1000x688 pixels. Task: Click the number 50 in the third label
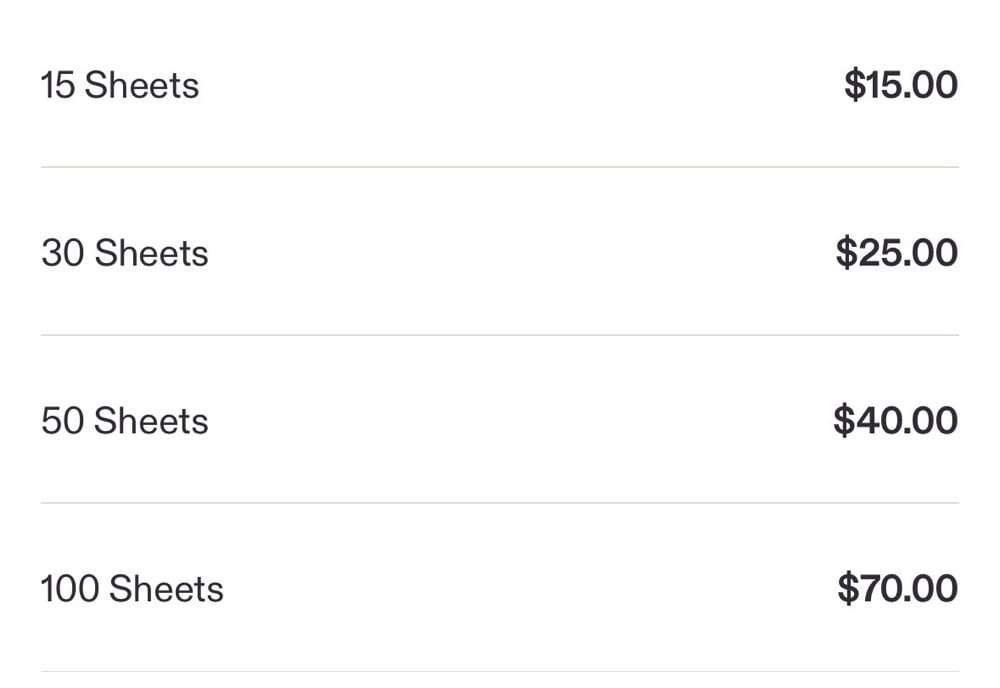point(62,422)
